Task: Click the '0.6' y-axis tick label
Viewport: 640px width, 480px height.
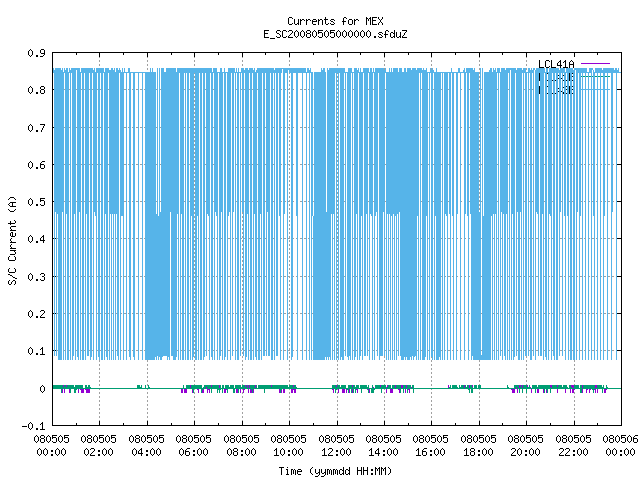Action: click(36, 165)
